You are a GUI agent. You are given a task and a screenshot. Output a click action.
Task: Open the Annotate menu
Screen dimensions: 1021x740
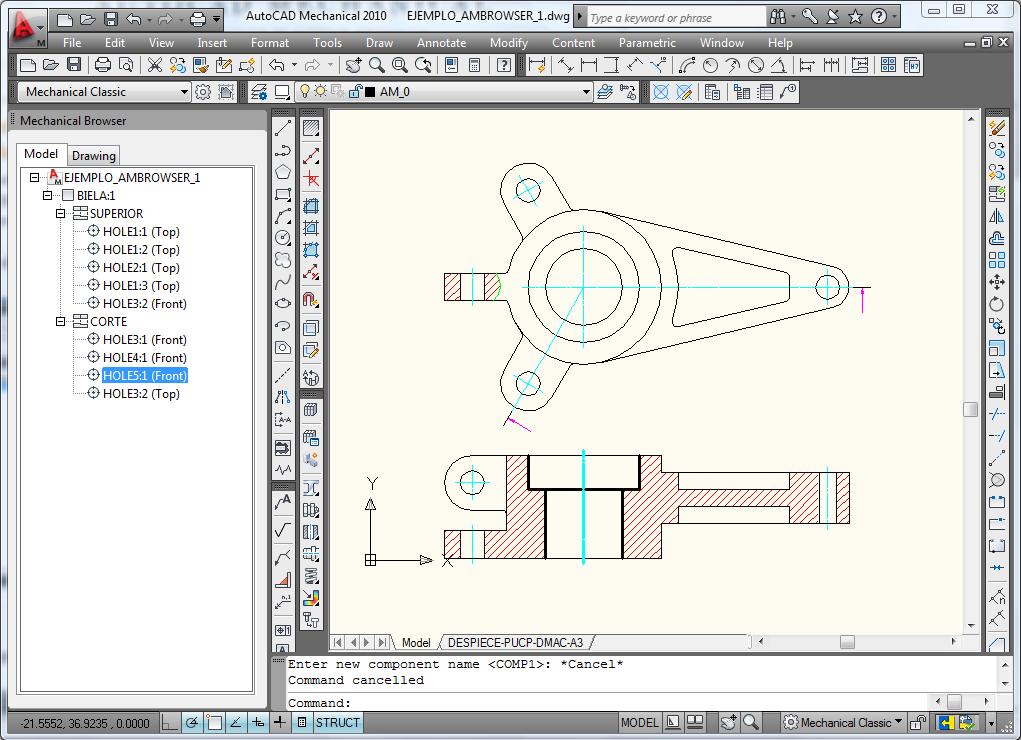(441, 43)
